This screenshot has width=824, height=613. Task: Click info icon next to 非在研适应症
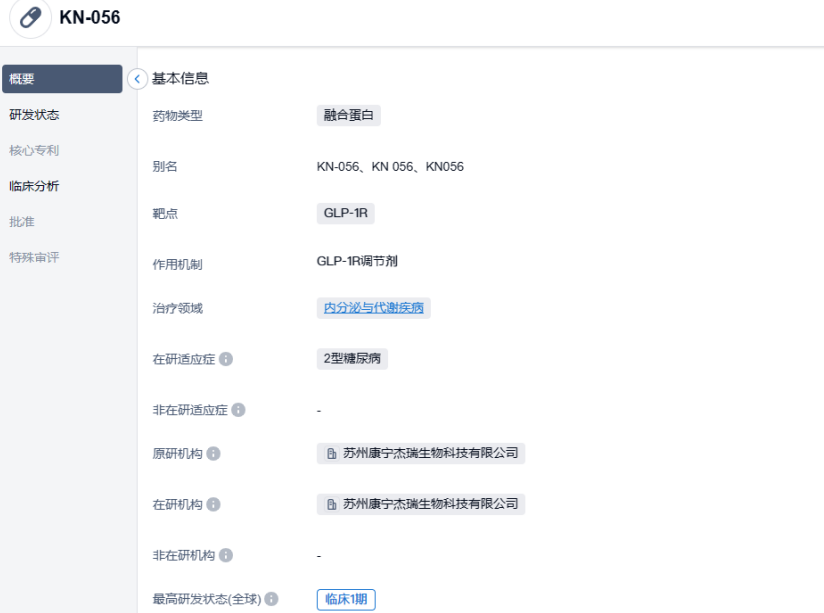pyautogui.click(x=238, y=410)
